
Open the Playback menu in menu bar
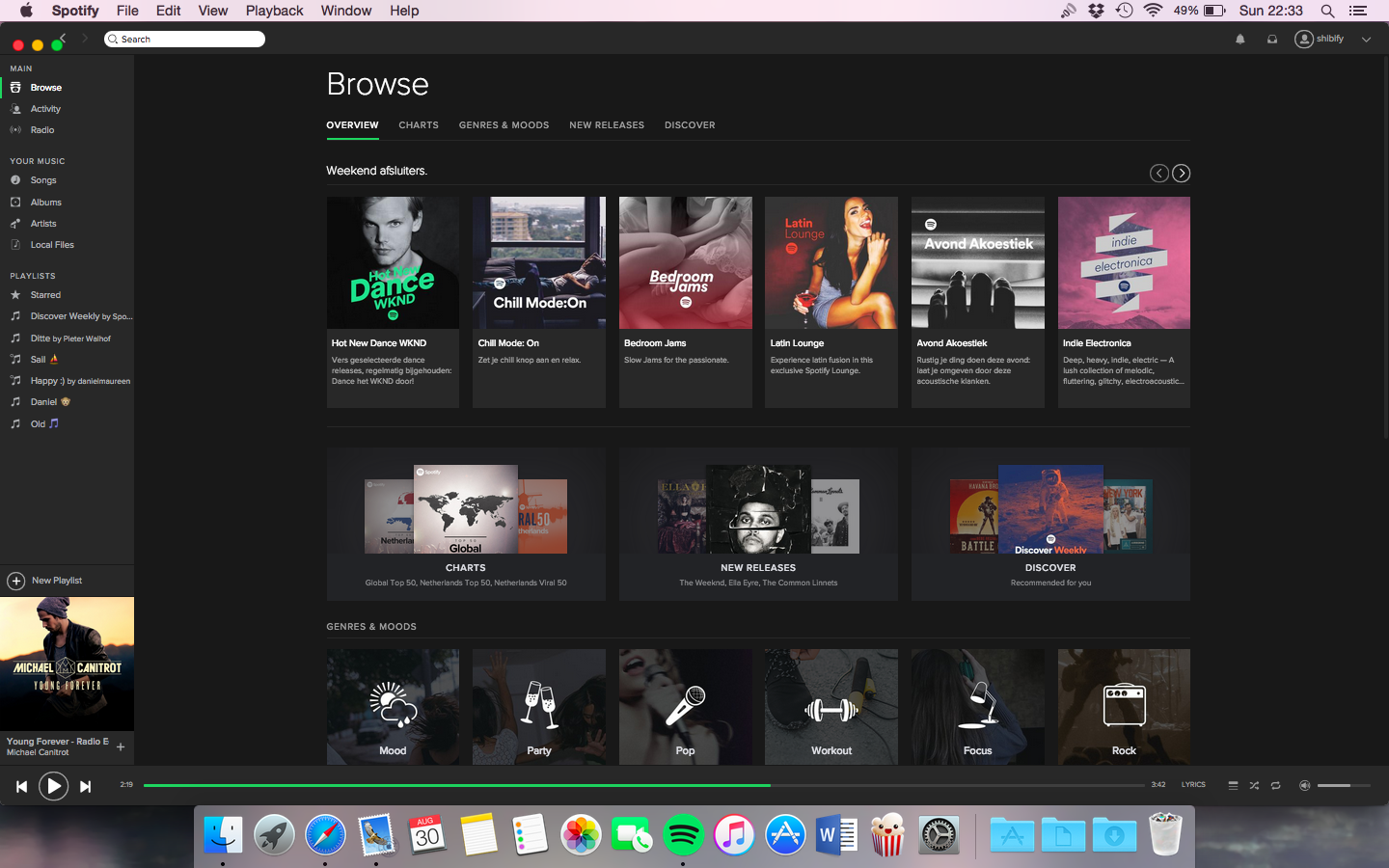pos(274,11)
